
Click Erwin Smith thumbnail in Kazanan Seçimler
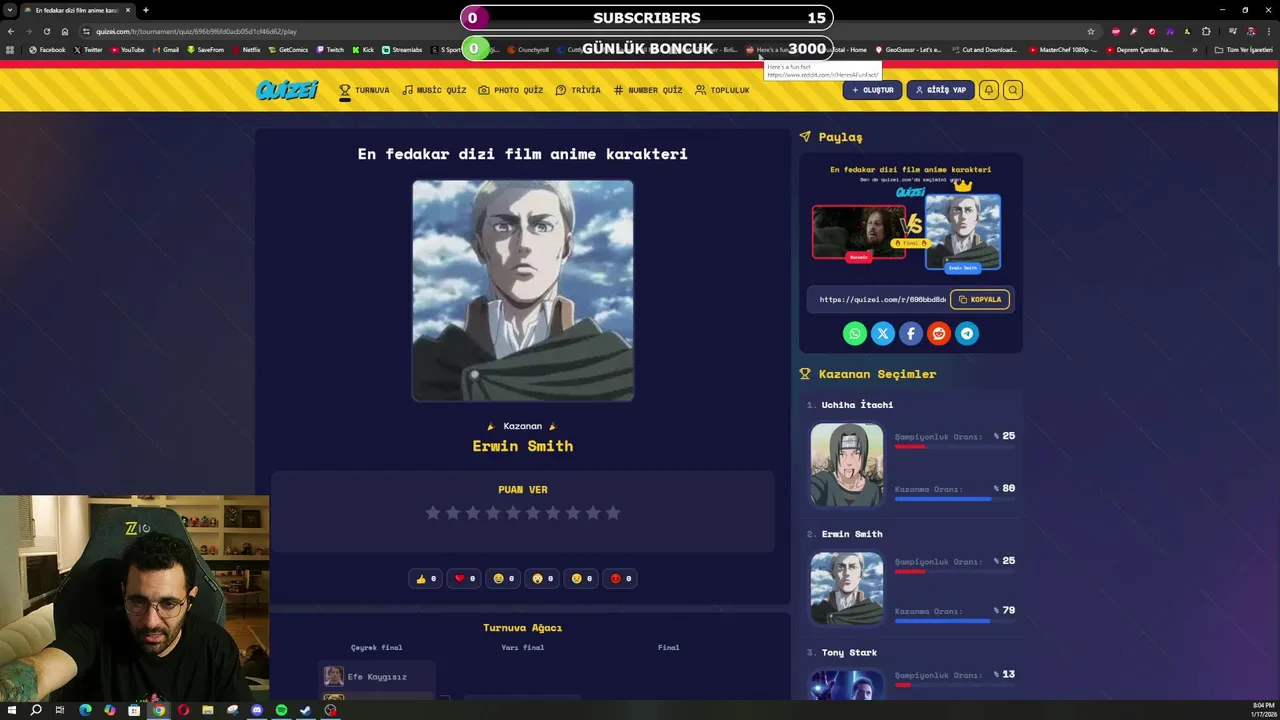point(847,589)
